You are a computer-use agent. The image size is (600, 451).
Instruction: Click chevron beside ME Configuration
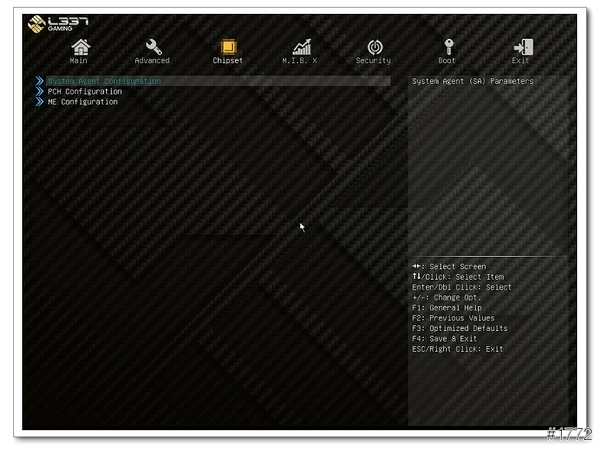pos(39,102)
